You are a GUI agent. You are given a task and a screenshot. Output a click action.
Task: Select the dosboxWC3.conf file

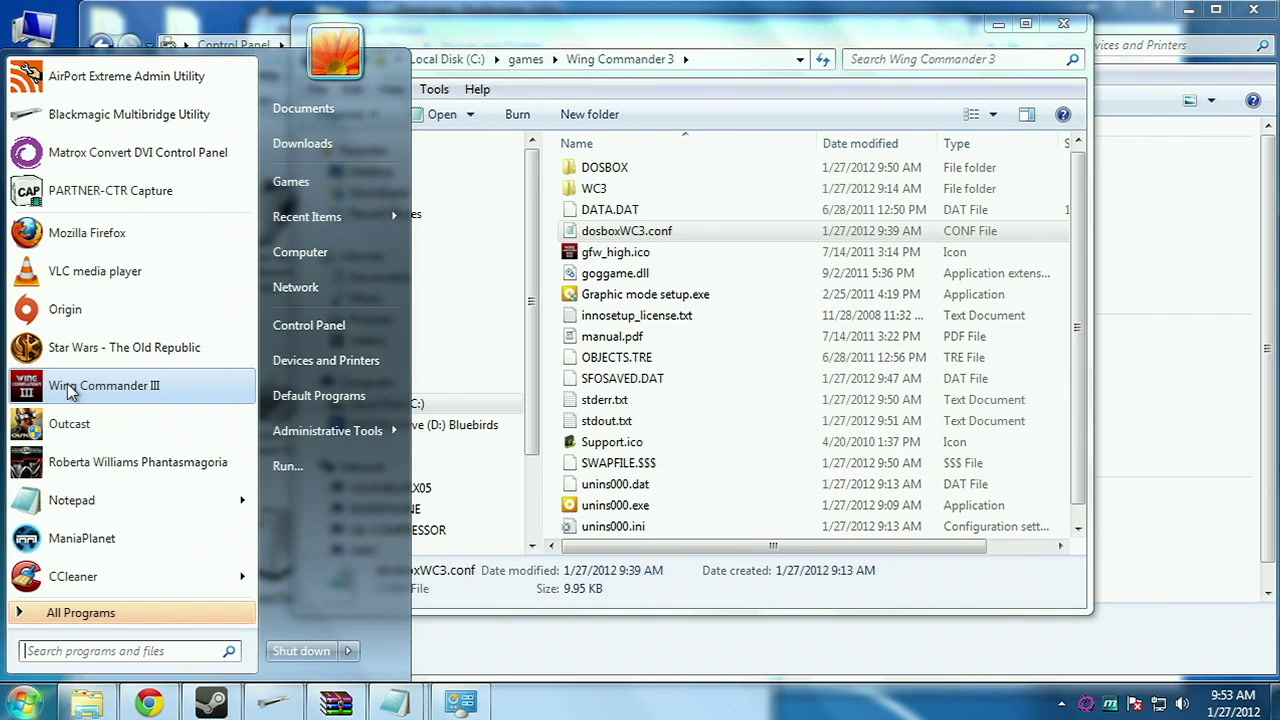[627, 231]
